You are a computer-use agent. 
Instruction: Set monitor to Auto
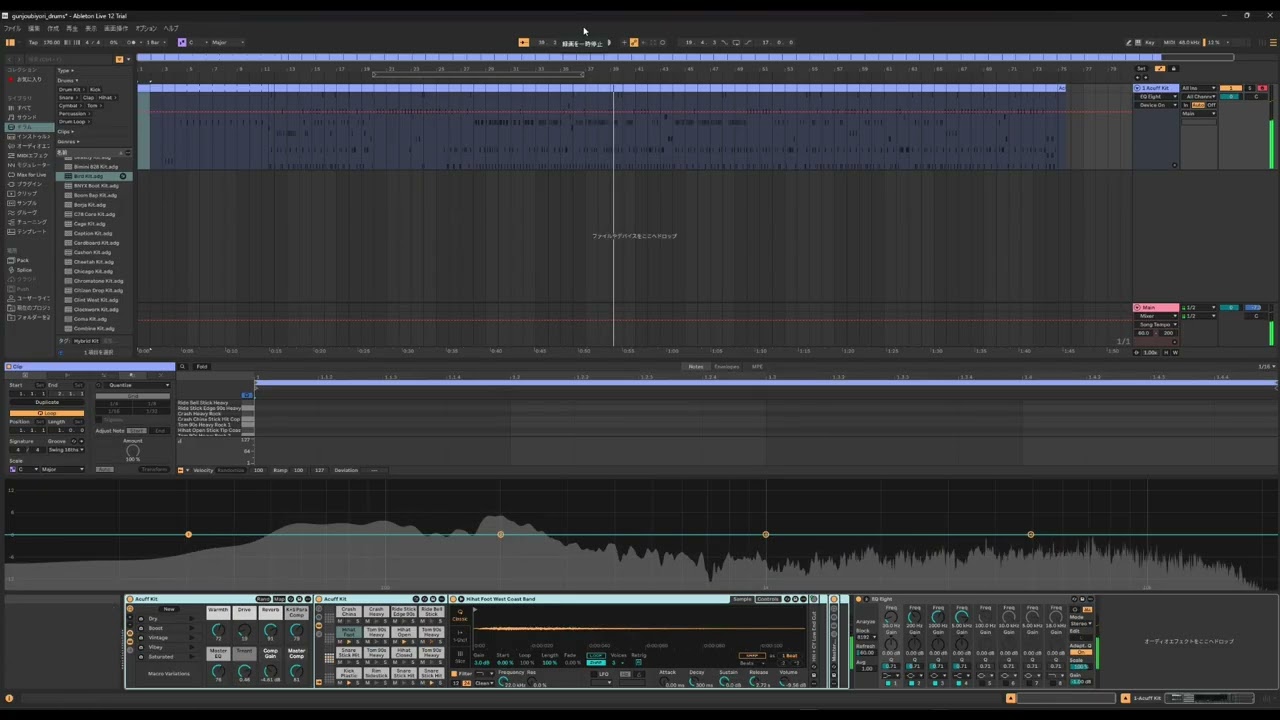click(x=1199, y=105)
